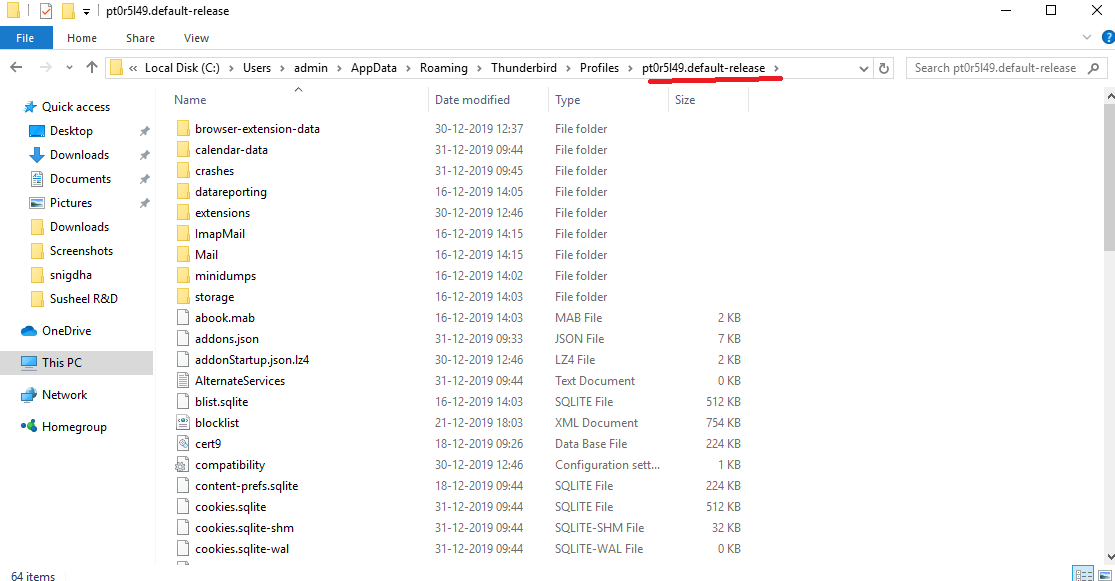Screen dimensions: 1115x581
Task: Expand the address bar history dropdown
Action: (863, 68)
